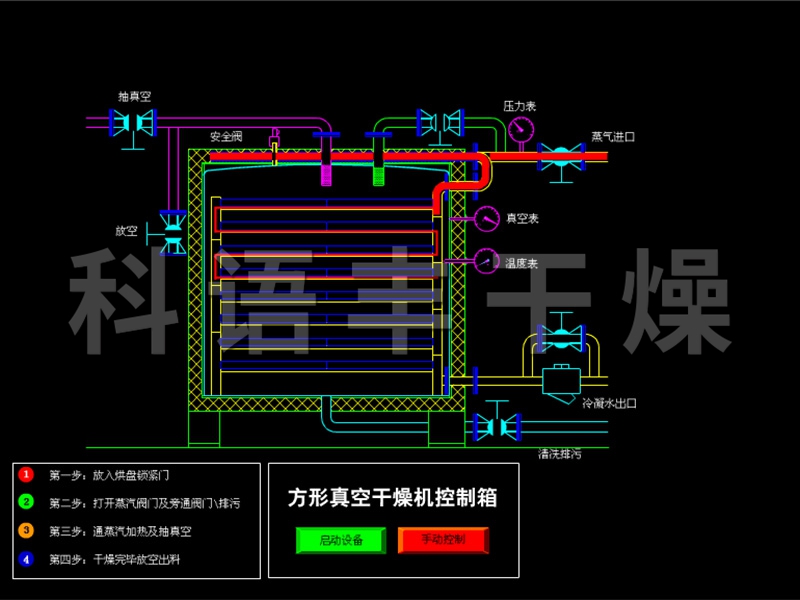Select step 1 red circle icon
The height and width of the screenshot is (600, 800).
pos(26,474)
